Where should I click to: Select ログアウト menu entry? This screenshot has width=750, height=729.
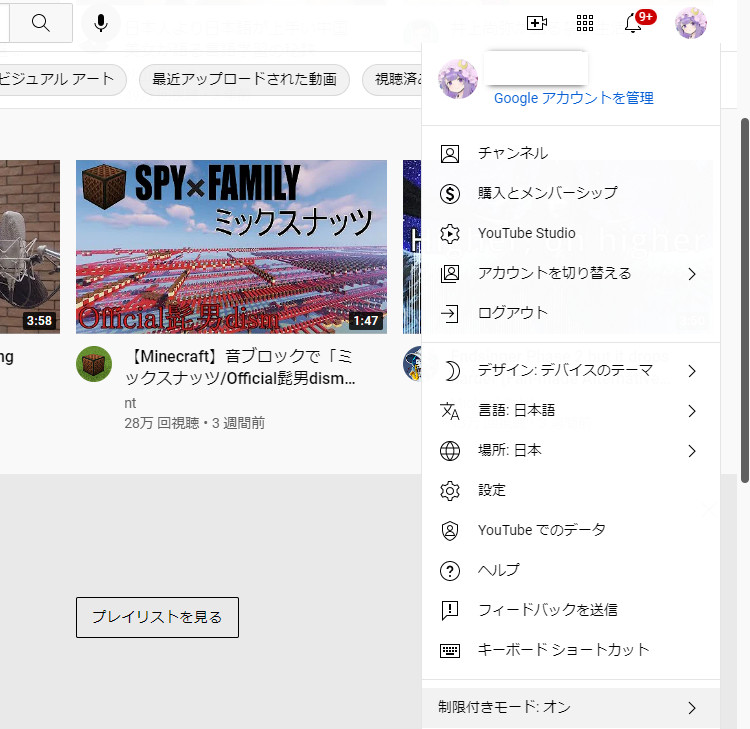(x=571, y=313)
